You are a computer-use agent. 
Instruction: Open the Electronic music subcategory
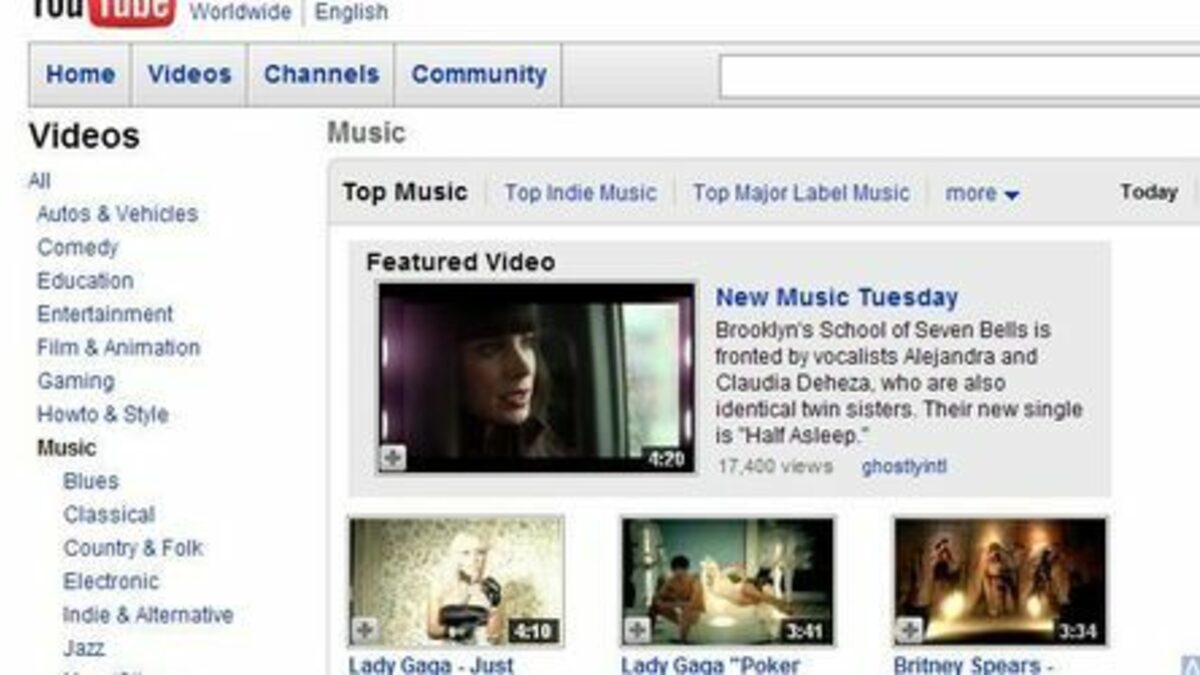111,581
